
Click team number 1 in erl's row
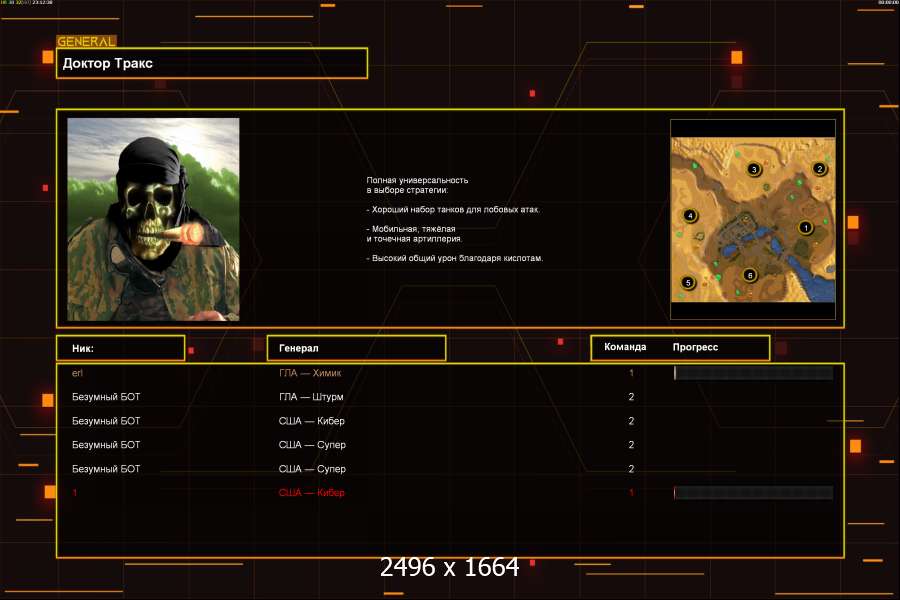click(x=631, y=373)
